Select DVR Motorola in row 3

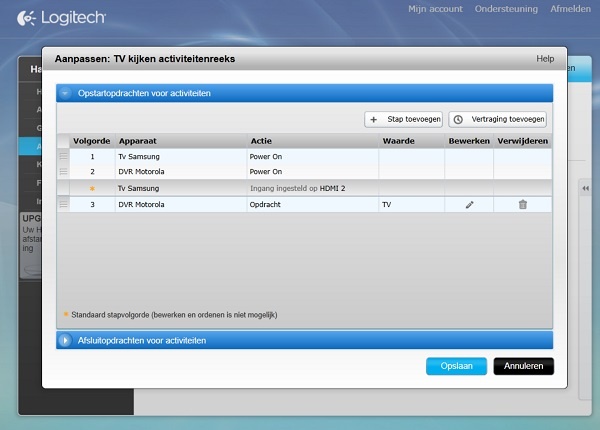pos(141,205)
